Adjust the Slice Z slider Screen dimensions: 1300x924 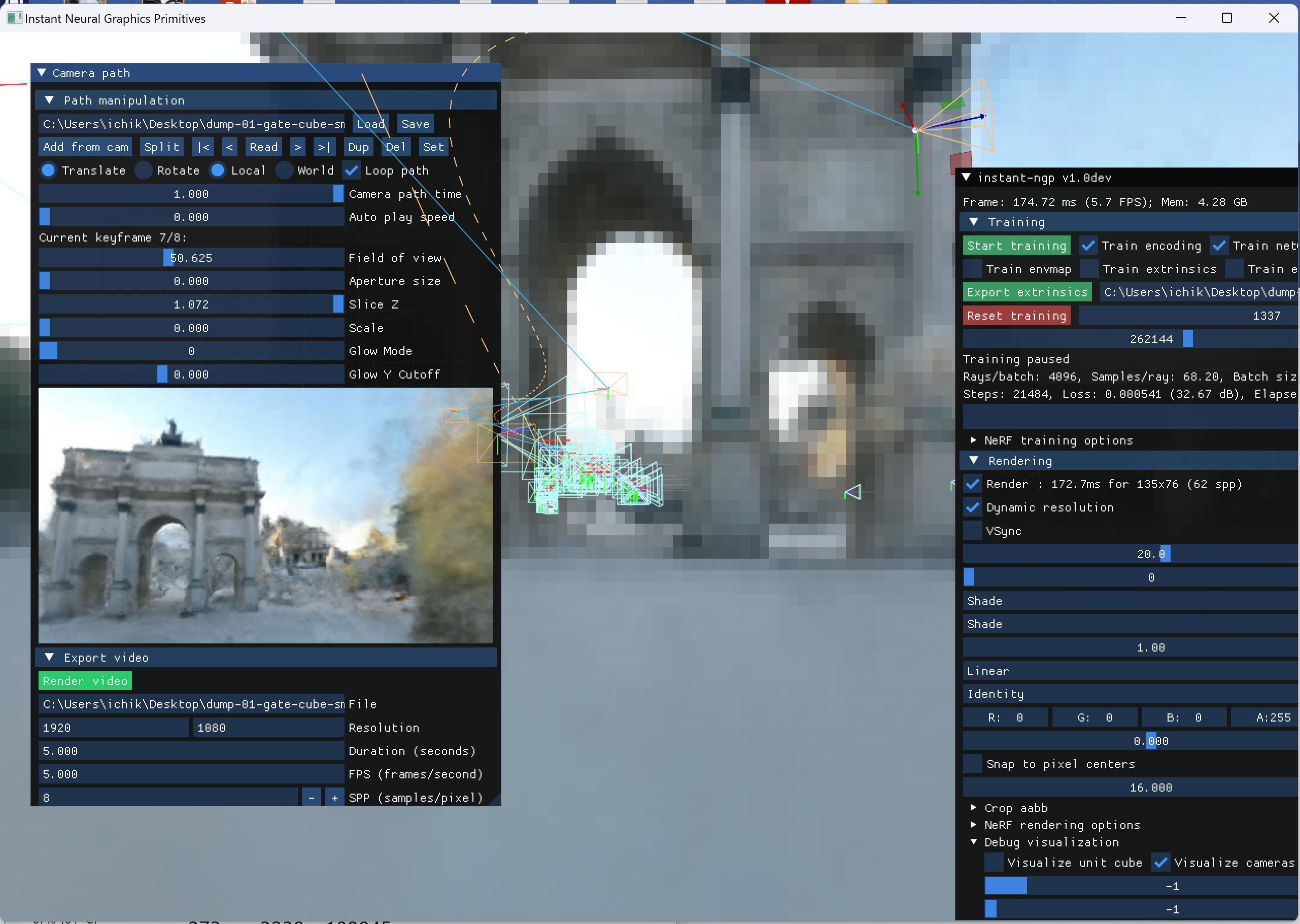point(191,304)
